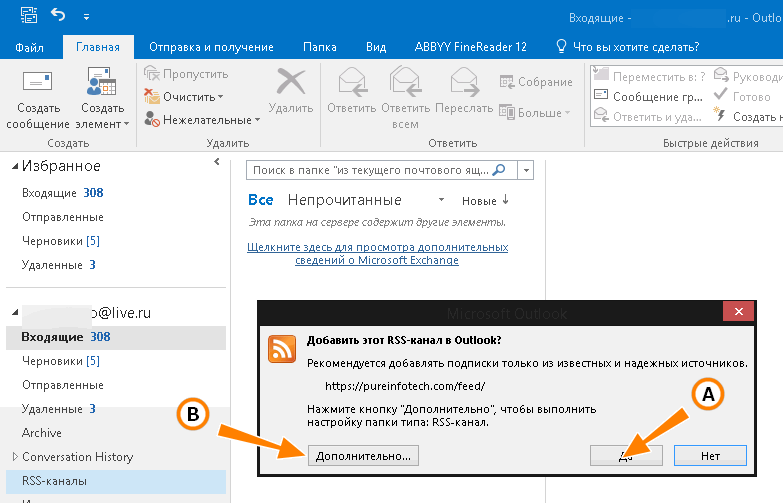The image size is (783, 503).
Task: Click the search magnifier icon
Action: (x=499, y=170)
